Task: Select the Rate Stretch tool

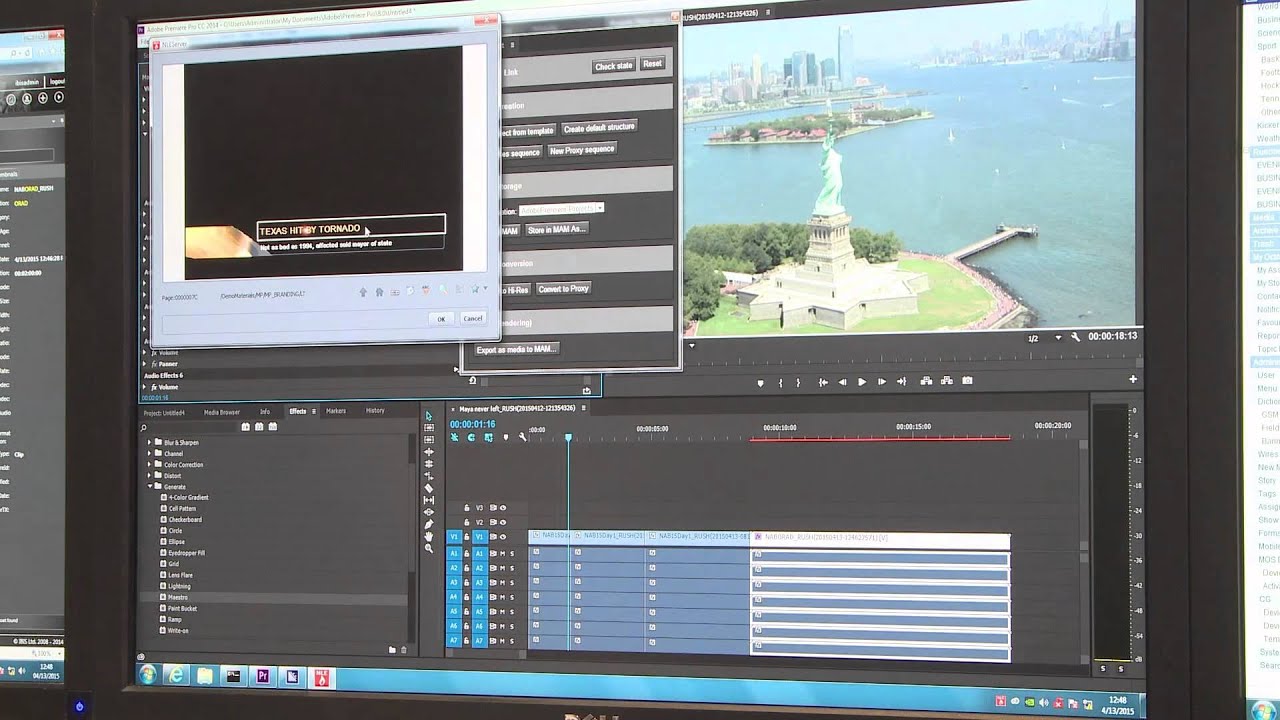Action: (429, 476)
